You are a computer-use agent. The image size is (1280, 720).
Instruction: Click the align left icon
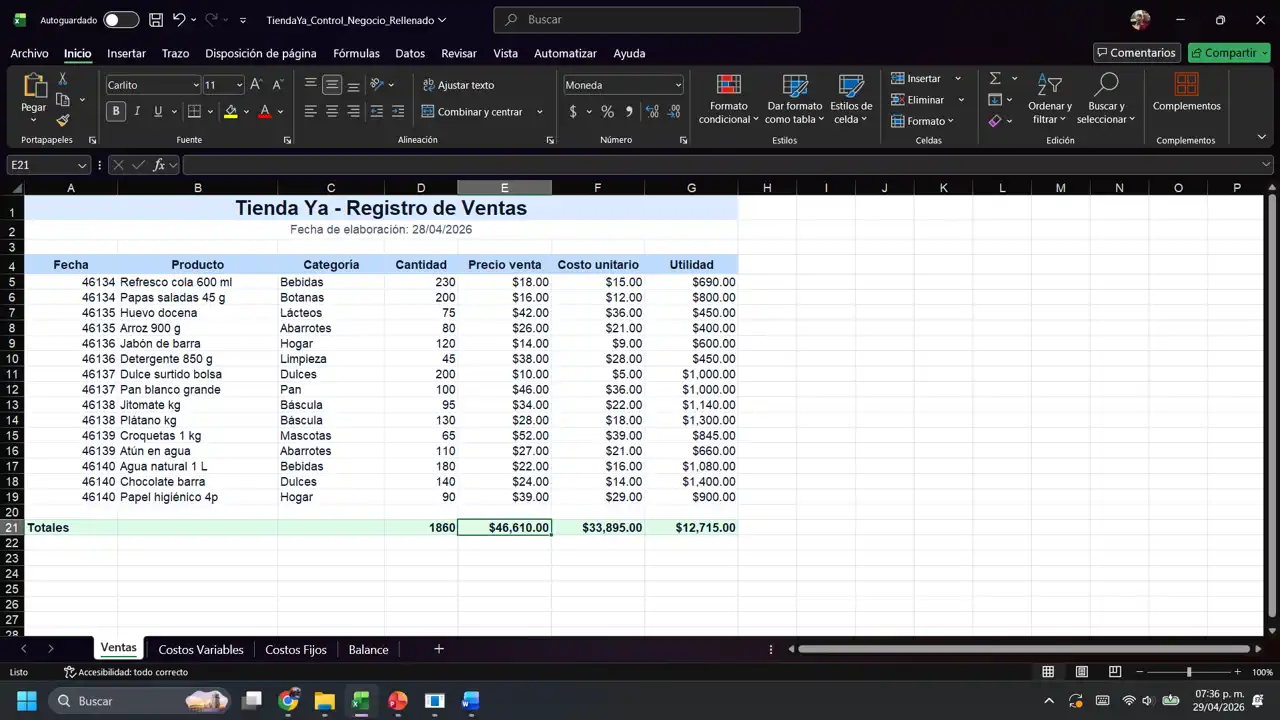tap(310, 112)
